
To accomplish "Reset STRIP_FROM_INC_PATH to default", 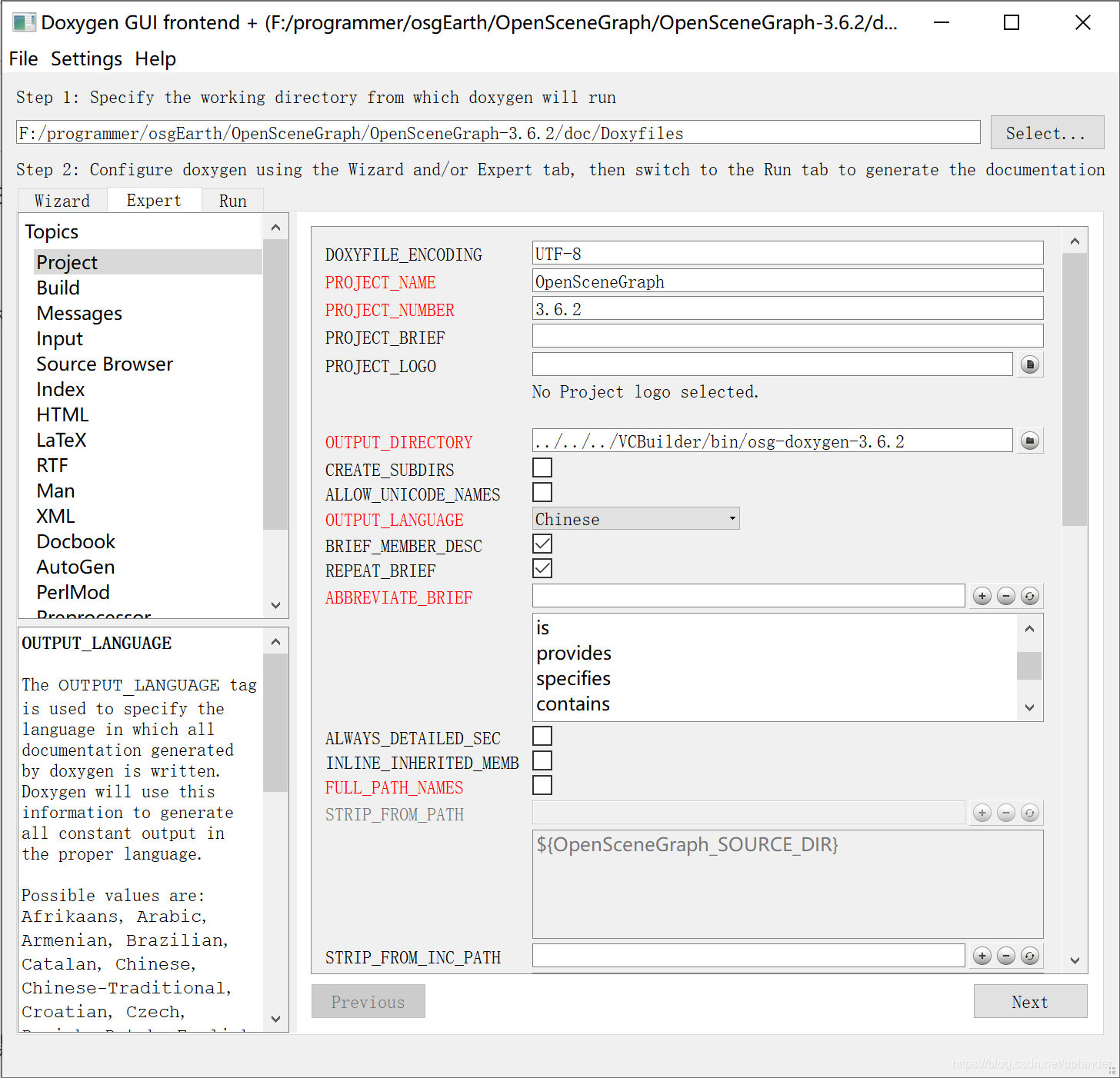I will tap(1031, 955).
